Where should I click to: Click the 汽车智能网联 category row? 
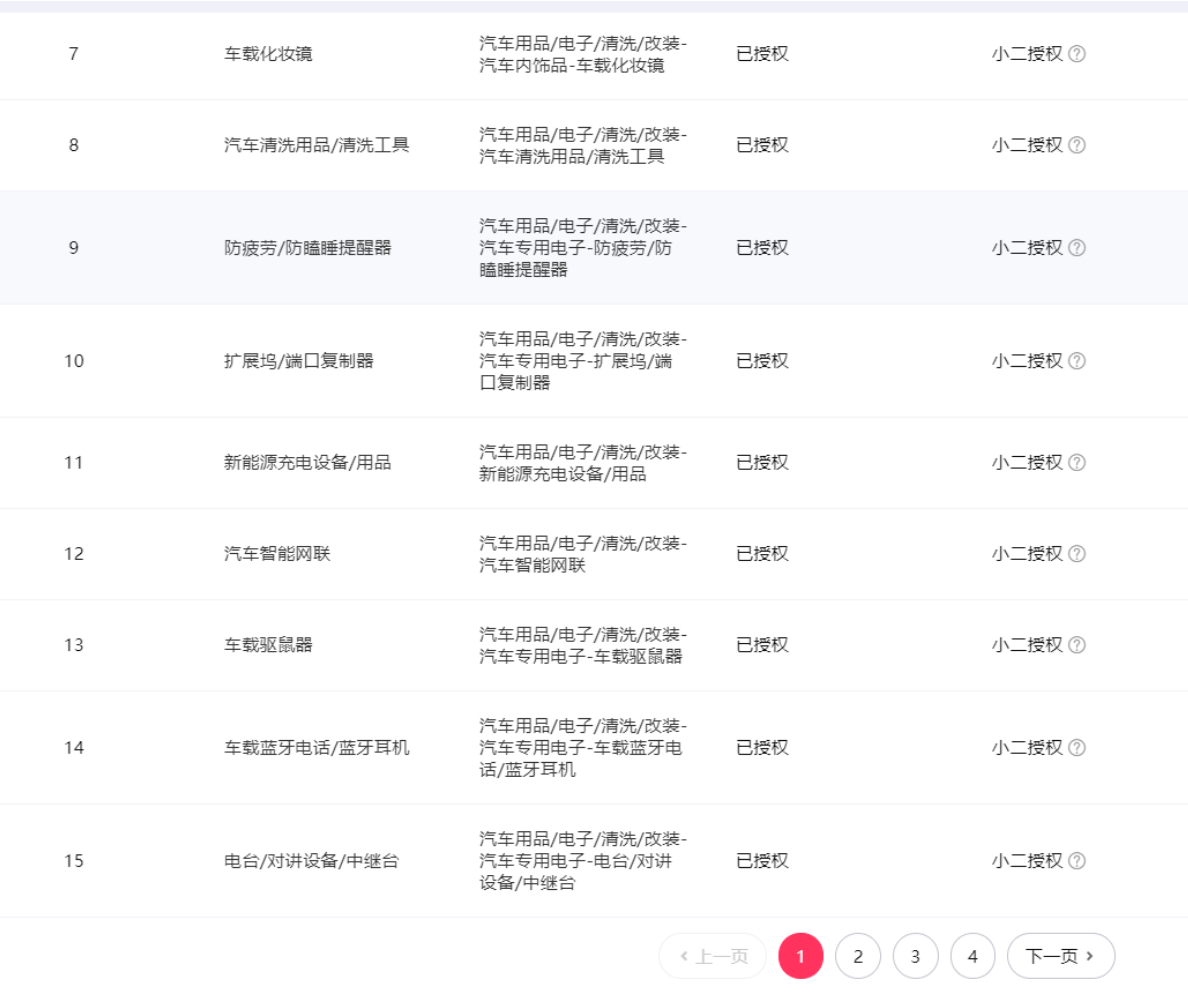point(277,554)
